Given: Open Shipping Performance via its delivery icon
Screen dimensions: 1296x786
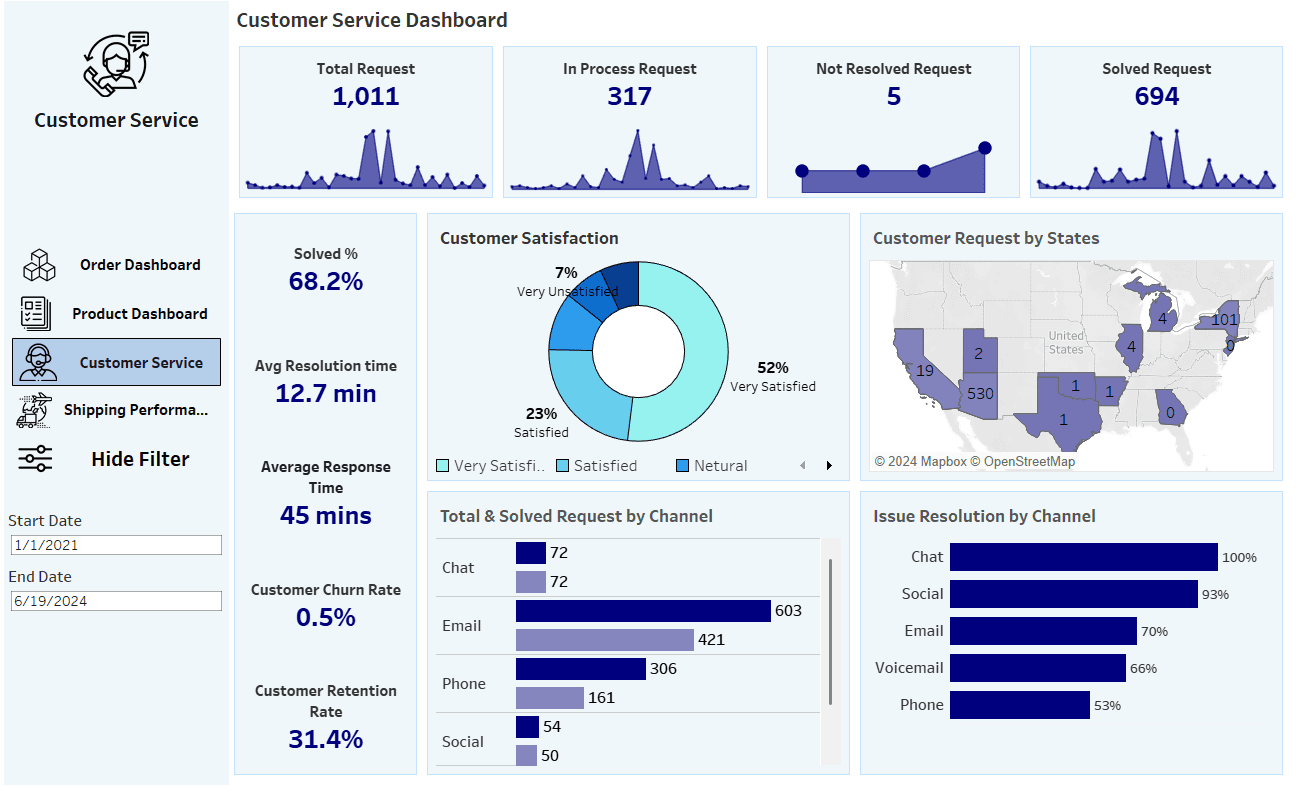Looking at the screenshot, I should [x=35, y=410].
